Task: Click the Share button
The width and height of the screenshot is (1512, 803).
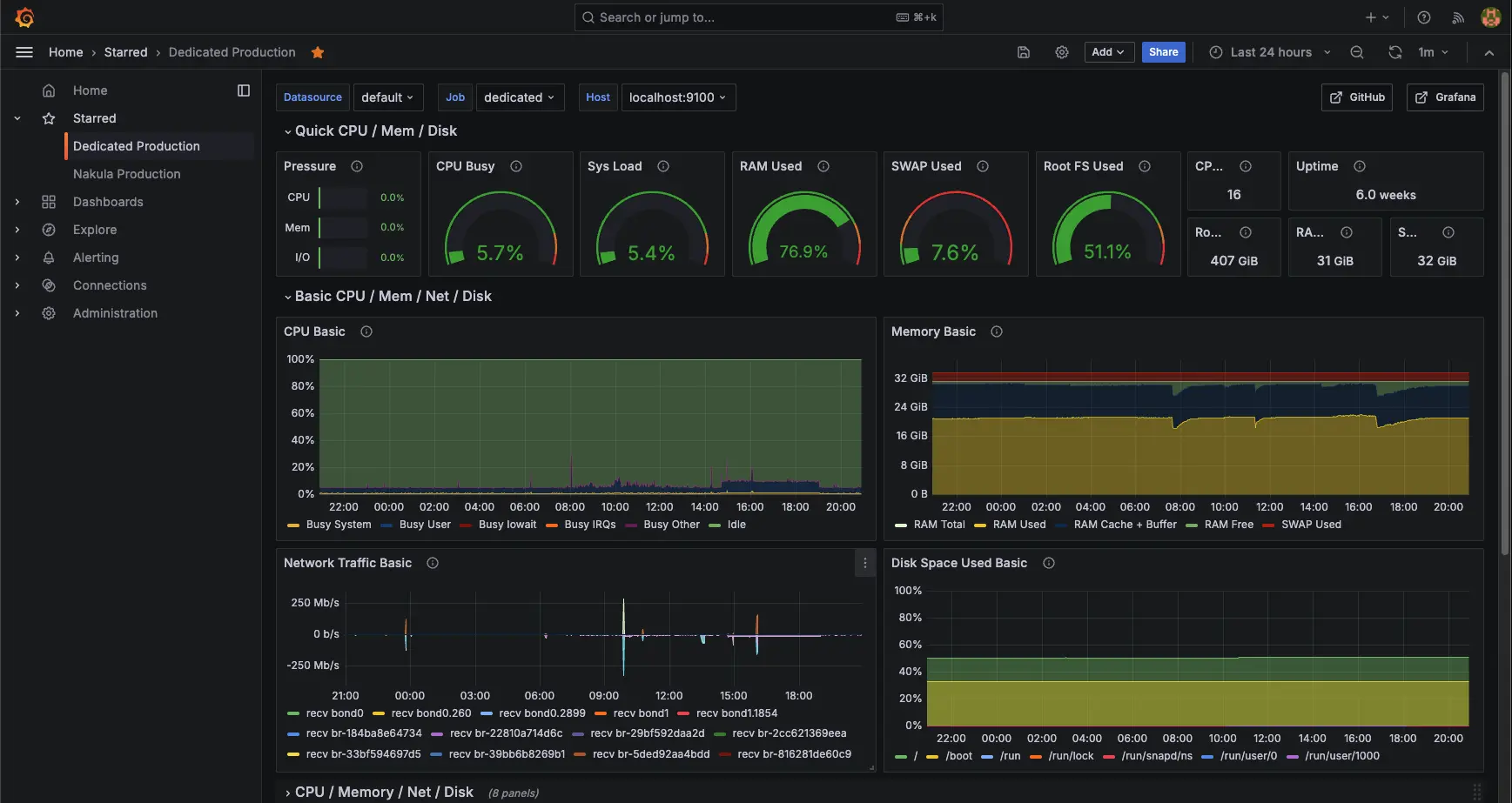Action: (1163, 52)
